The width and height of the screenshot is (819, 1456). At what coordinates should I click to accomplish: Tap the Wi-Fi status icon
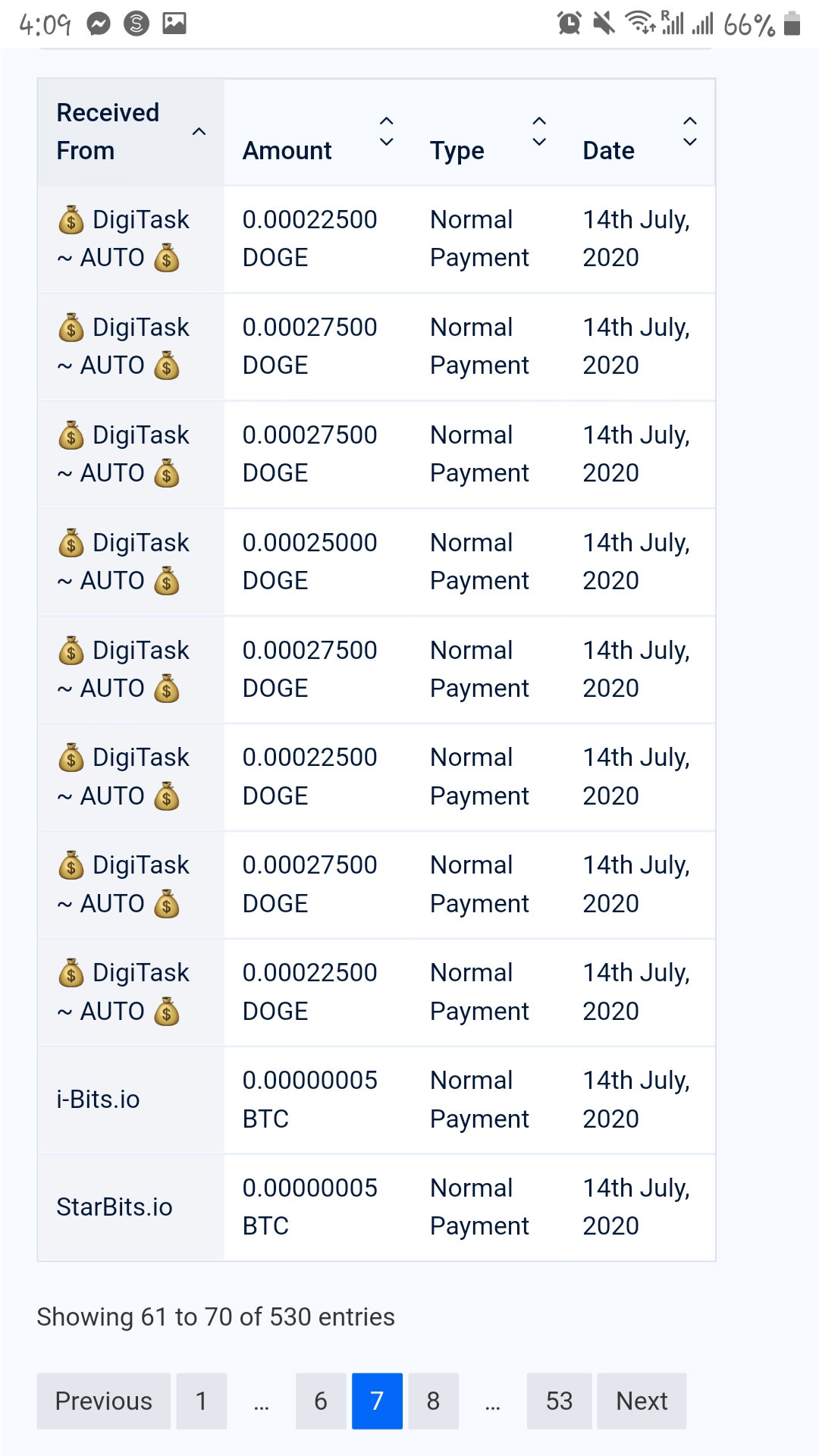639,23
